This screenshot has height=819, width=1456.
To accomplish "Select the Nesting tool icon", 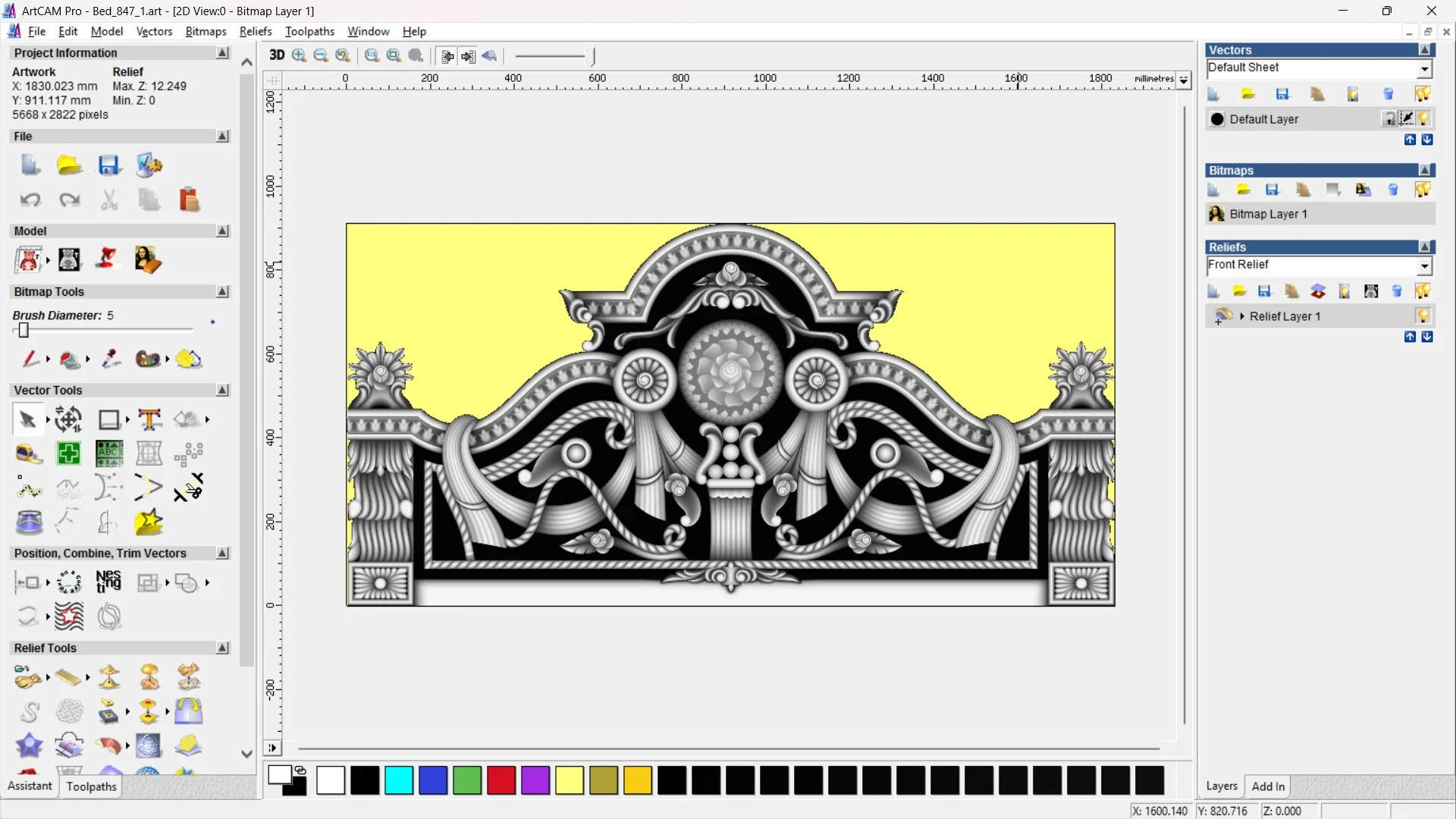I will pyautogui.click(x=108, y=582).
